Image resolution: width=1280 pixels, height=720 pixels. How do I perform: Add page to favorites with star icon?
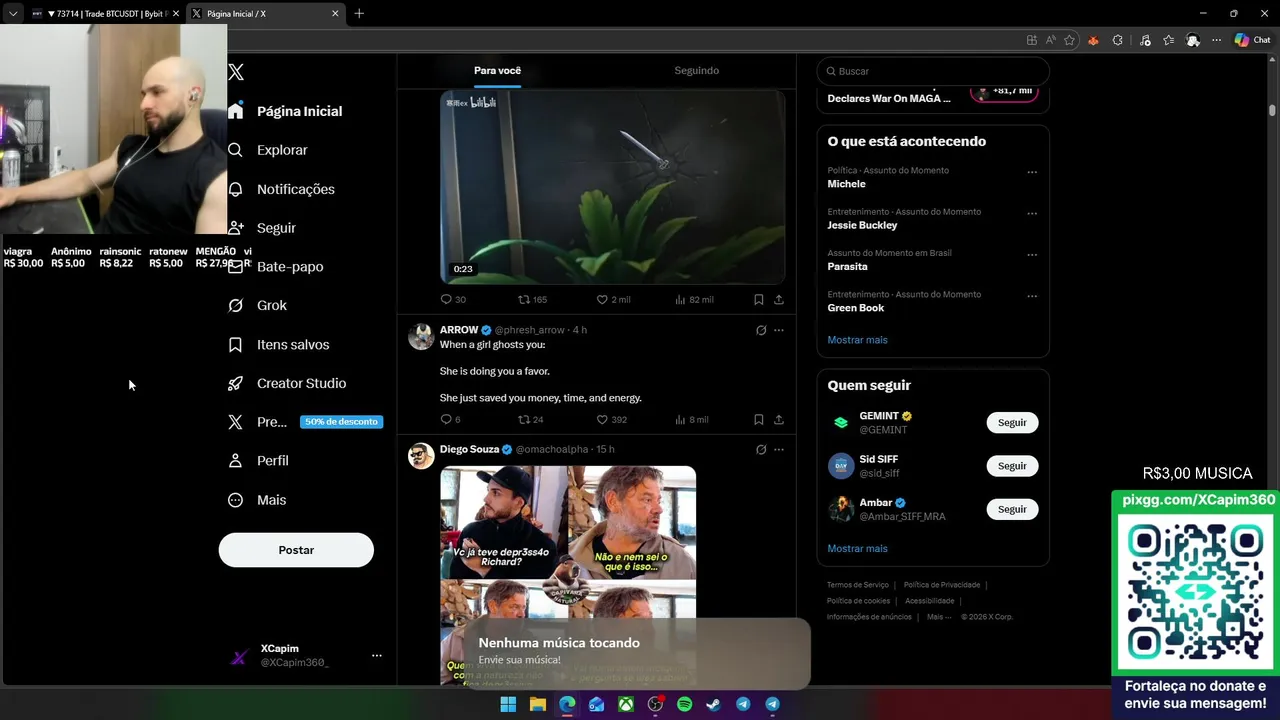tap(1070, 40)
